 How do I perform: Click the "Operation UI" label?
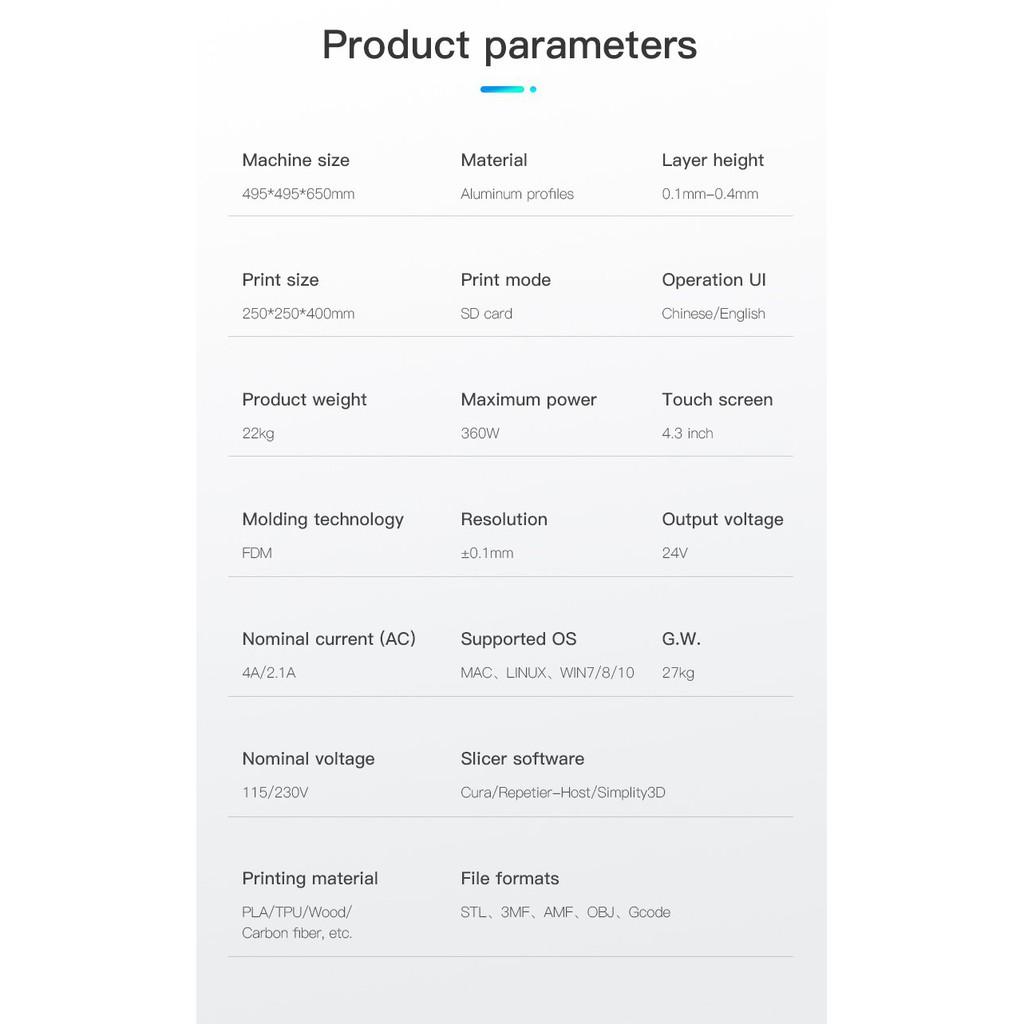coord(713,280)
